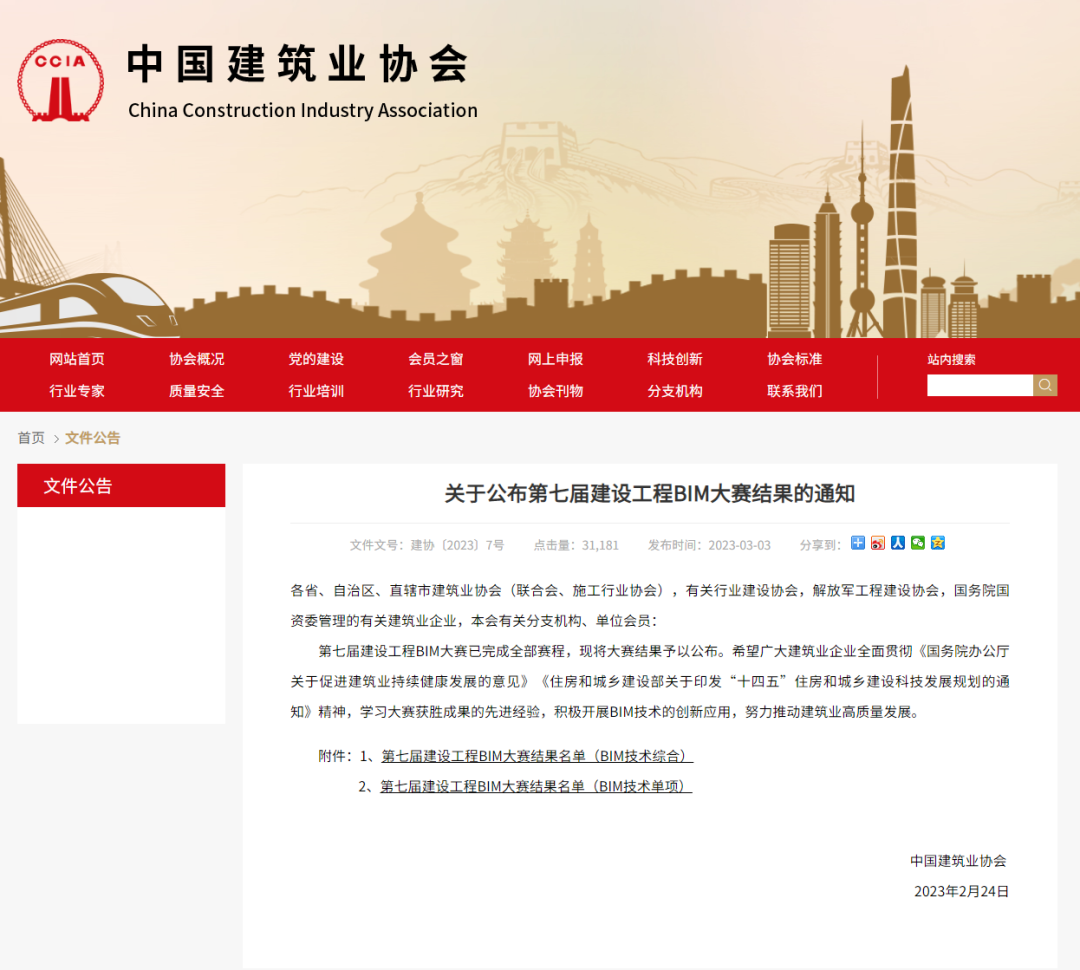Open the blue plus more-share icon

858,543
